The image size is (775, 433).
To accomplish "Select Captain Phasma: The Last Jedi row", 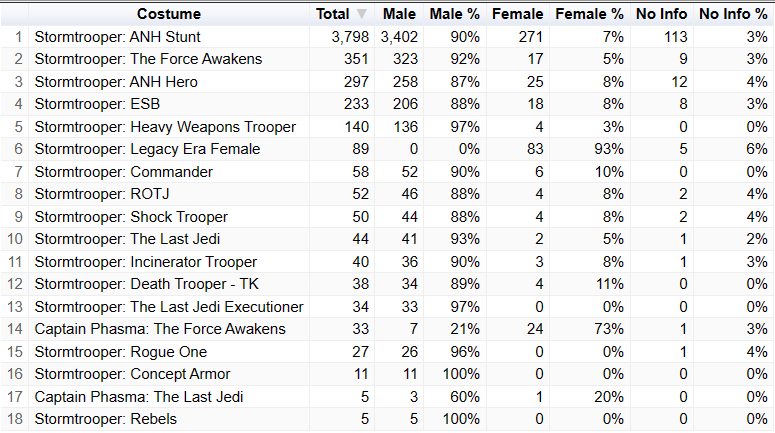I will [388, 396].
